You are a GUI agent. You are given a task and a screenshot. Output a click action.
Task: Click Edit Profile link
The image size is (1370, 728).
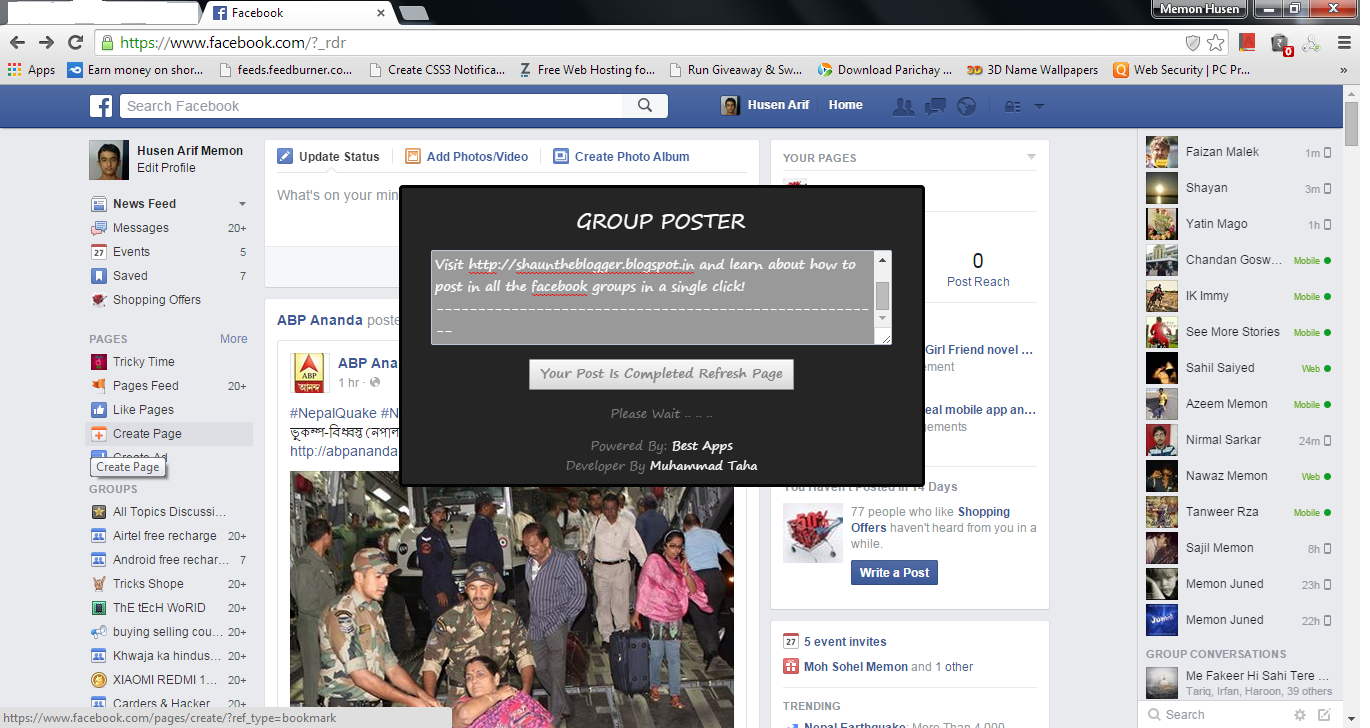pos(166,168)
